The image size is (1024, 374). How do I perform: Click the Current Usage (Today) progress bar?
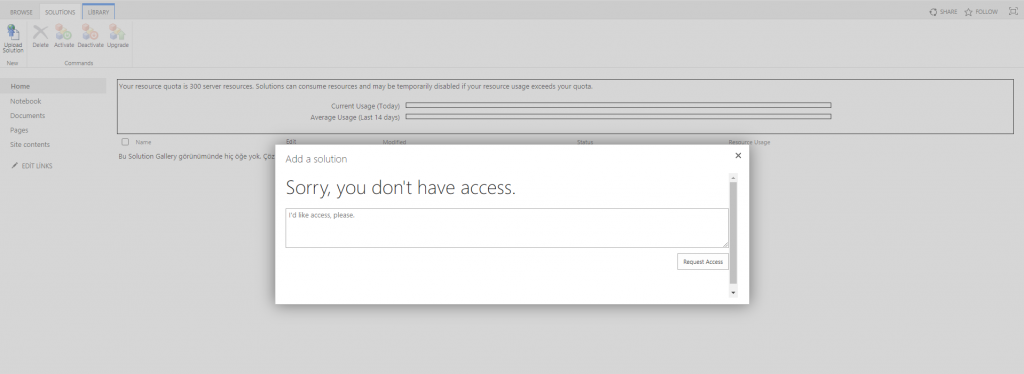point(618,105)
